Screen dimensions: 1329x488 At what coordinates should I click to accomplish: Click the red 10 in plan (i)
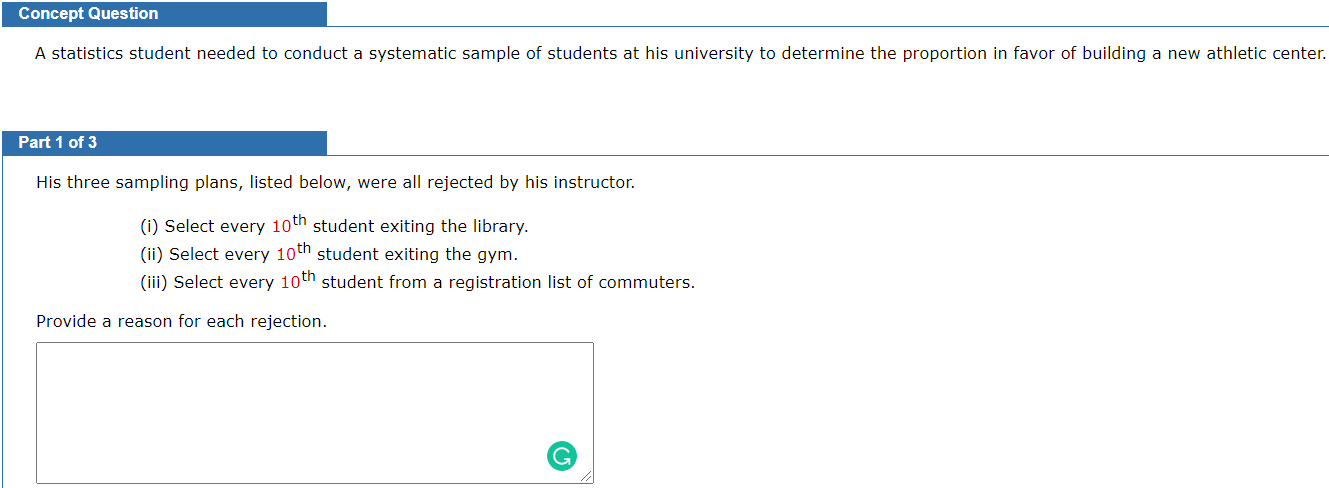280,227
